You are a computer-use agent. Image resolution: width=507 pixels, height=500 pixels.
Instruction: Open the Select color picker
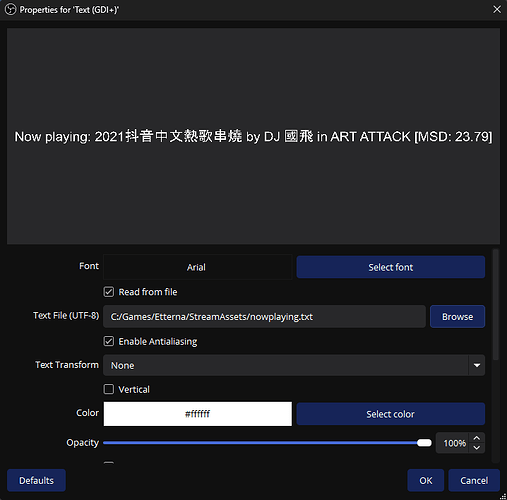pos(391,414)
